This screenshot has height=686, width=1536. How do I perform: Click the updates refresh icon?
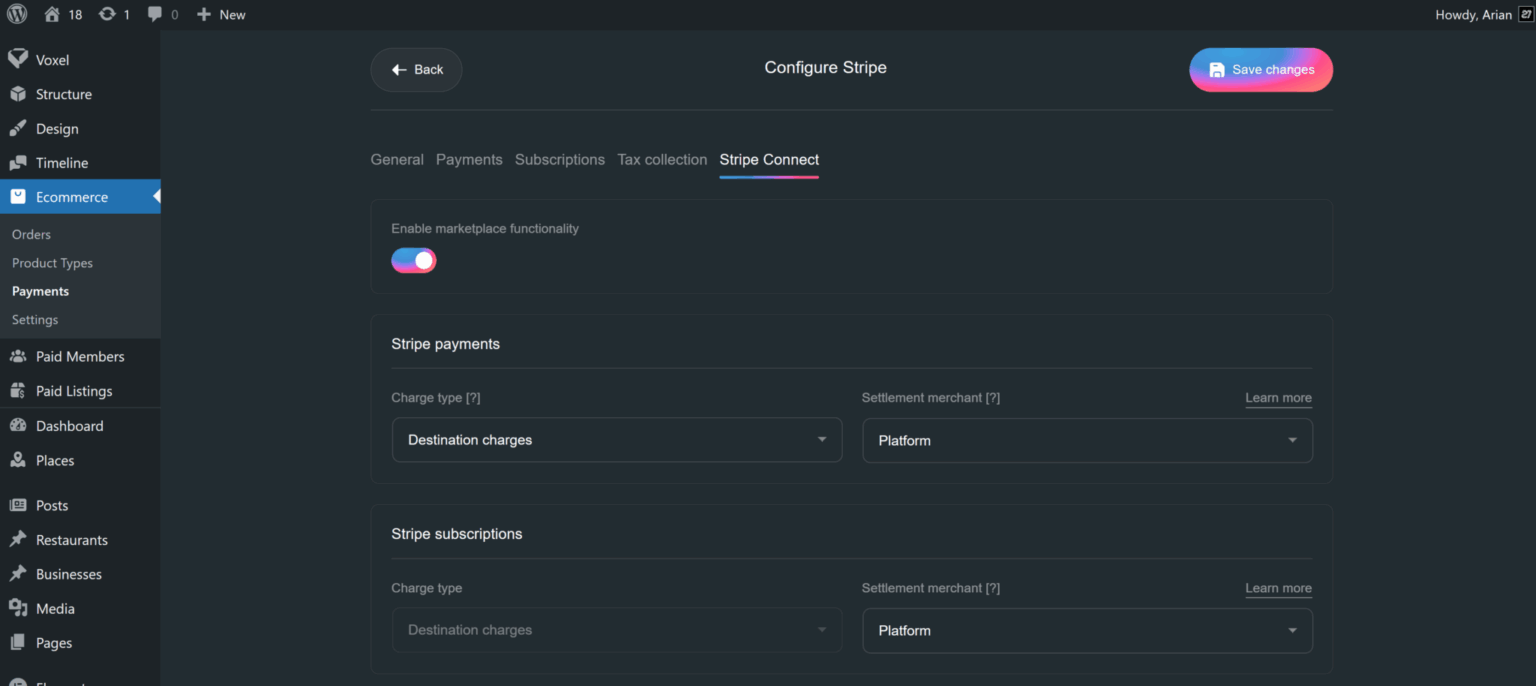(x=107, y=15)
